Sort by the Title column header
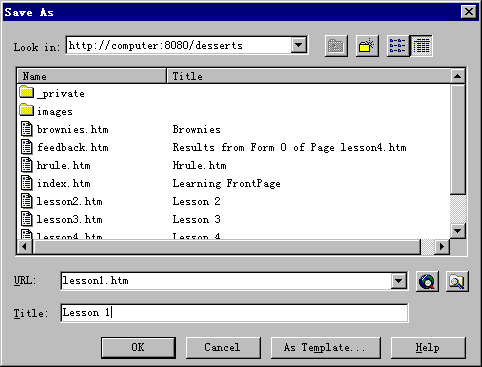 (309, 76)
